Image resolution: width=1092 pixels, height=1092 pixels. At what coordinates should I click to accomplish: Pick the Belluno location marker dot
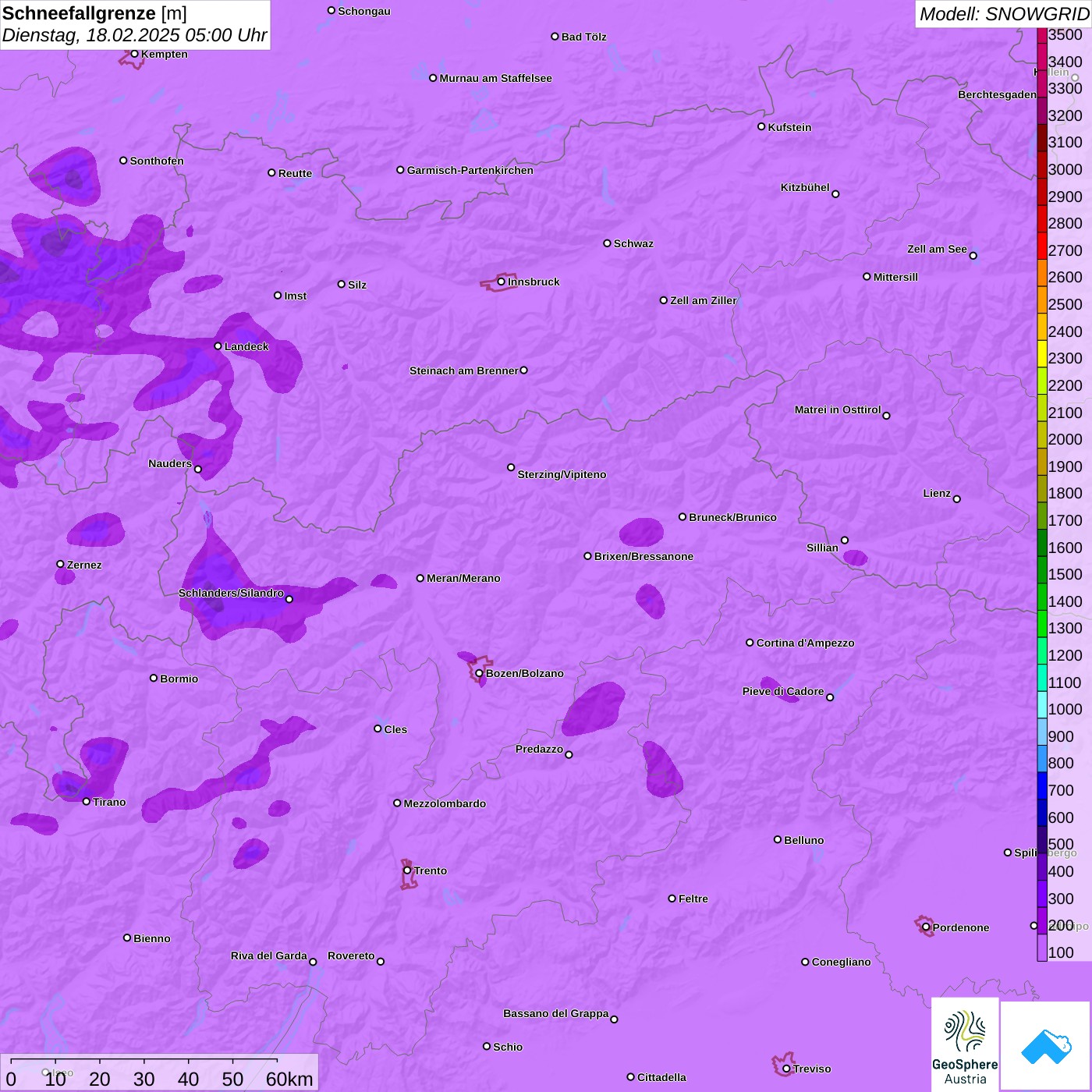778,839
